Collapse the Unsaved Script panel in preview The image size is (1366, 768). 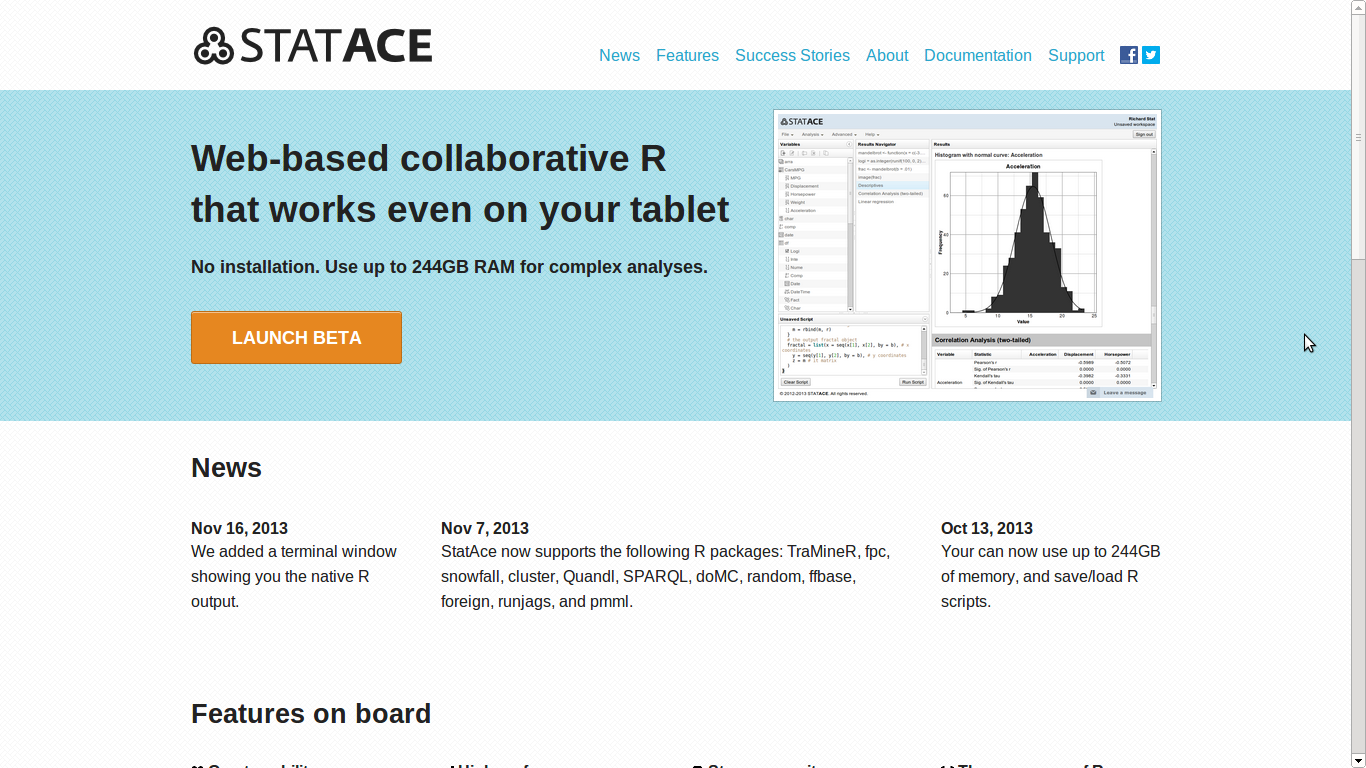[x=923, y=319]
